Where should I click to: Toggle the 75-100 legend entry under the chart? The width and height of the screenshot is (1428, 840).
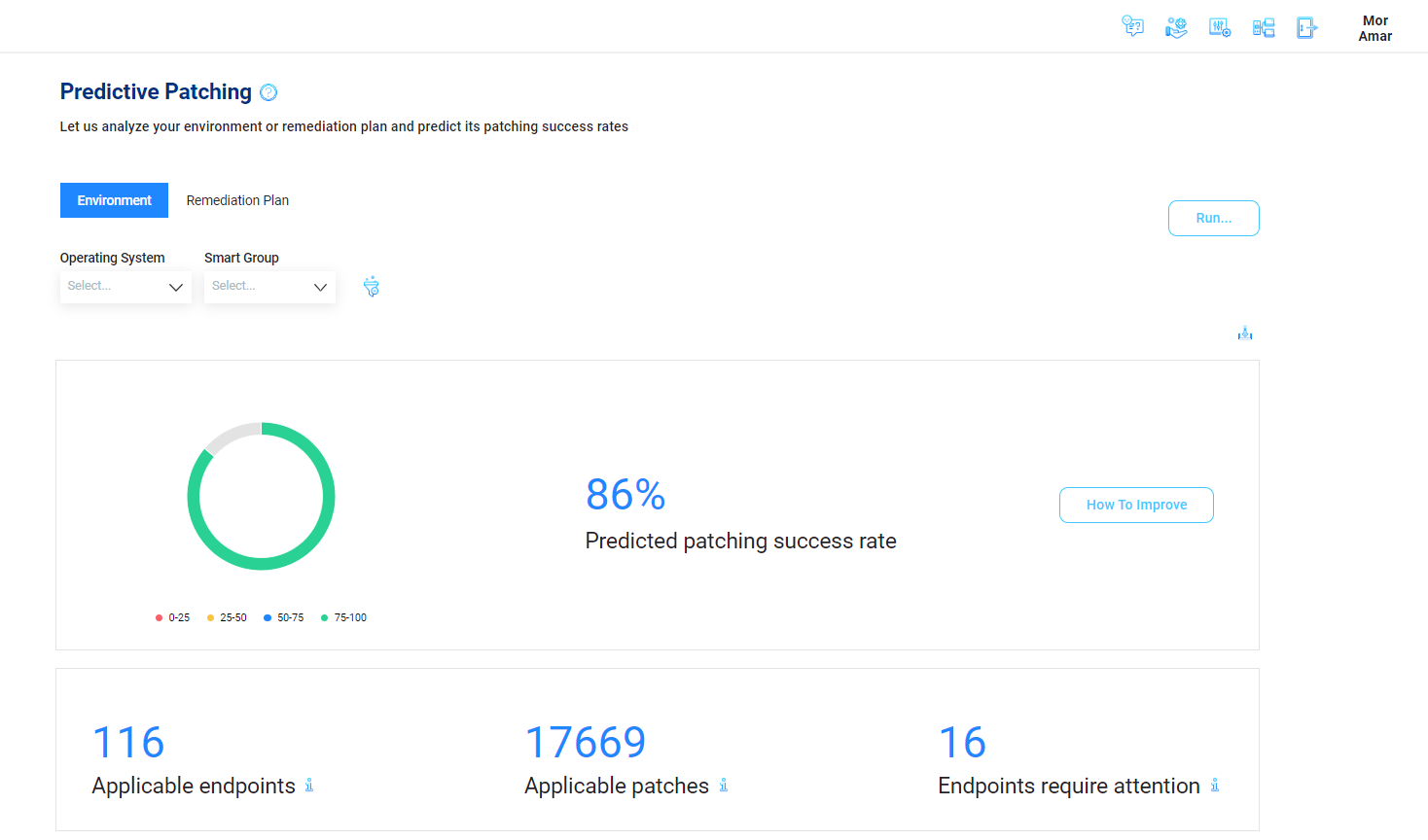343,617
